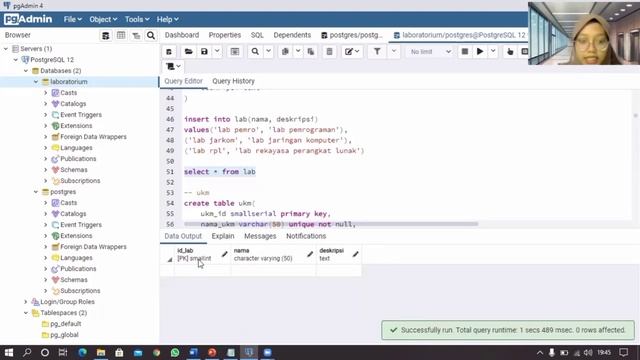
Task: Click the id_lab column header
Action: [202, 254]
